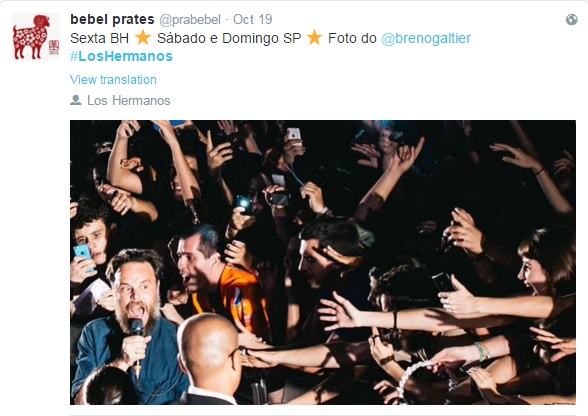Image resolution: width=588 pixels, height=416 pixels.
Task: Click the 'Sexta BH' tweet text
Action: point(99,38)
